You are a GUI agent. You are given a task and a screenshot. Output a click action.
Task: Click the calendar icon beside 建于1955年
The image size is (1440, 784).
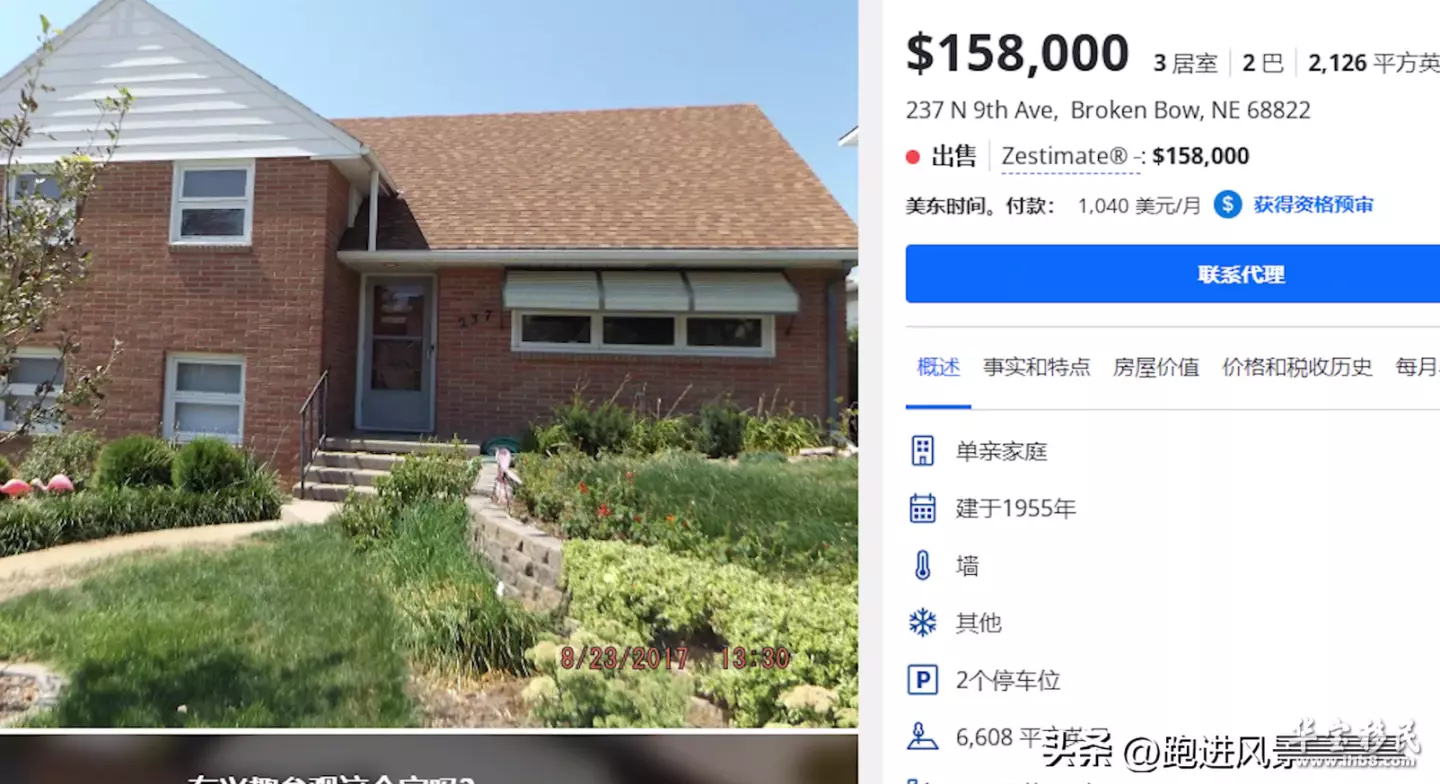(922, 508)
